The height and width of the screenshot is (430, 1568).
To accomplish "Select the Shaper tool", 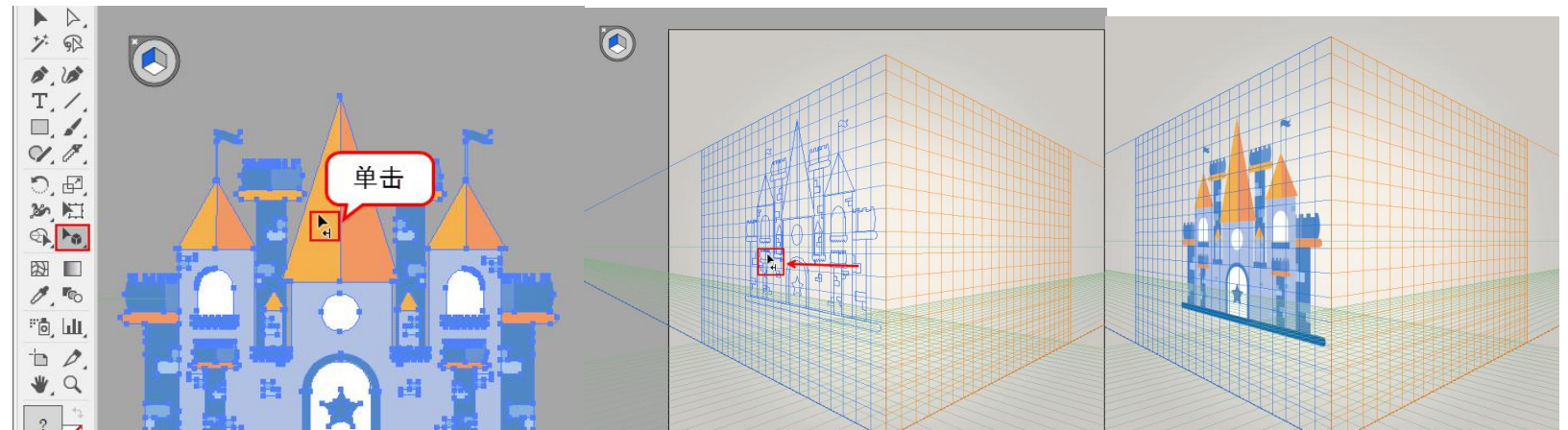I will [39, 154].
